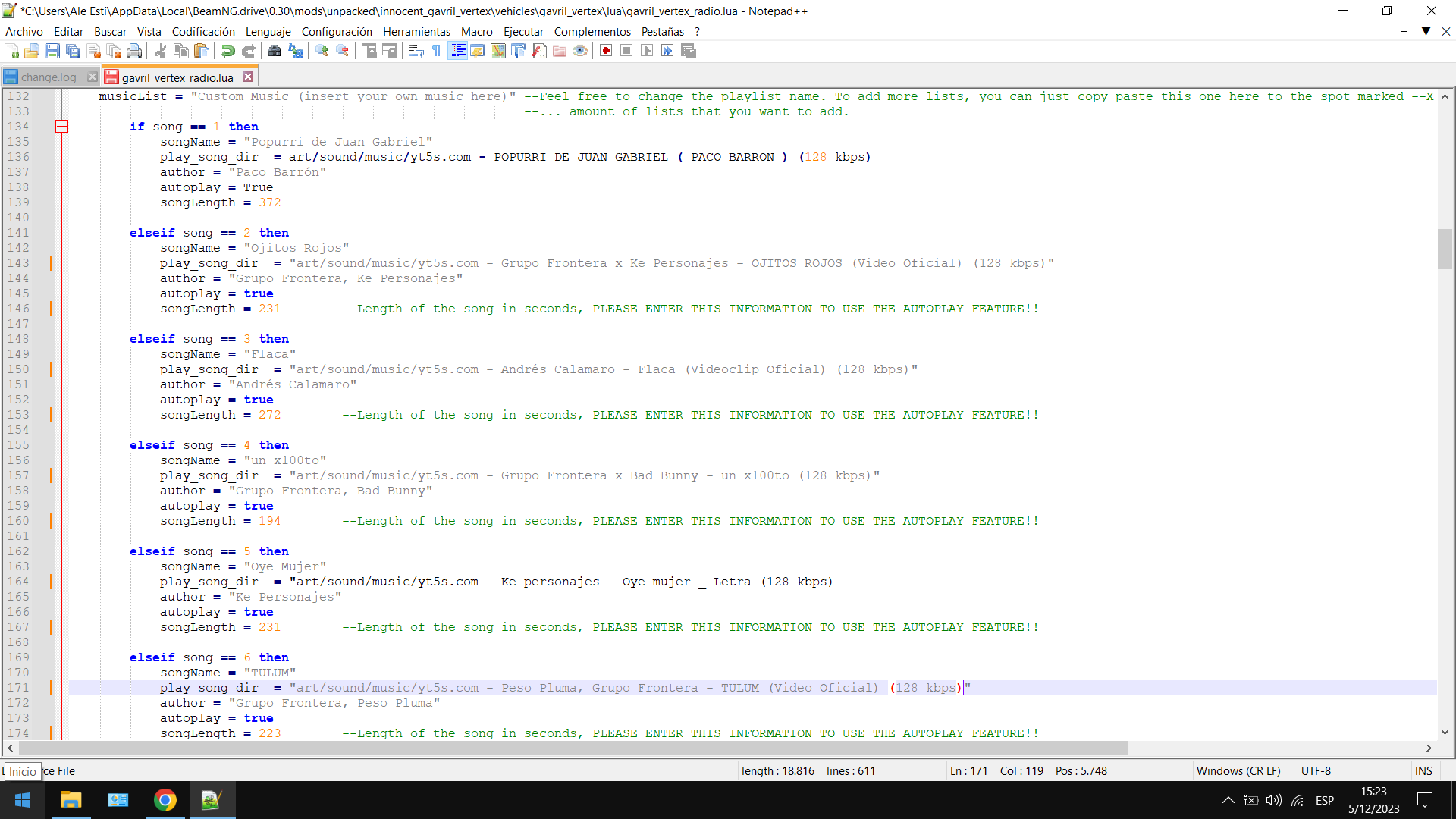This screenshot has width=1456, height=819.
Task: Toggle the Indent guide toolbar button
Action: pyautogui.click(x=457, y=51)
